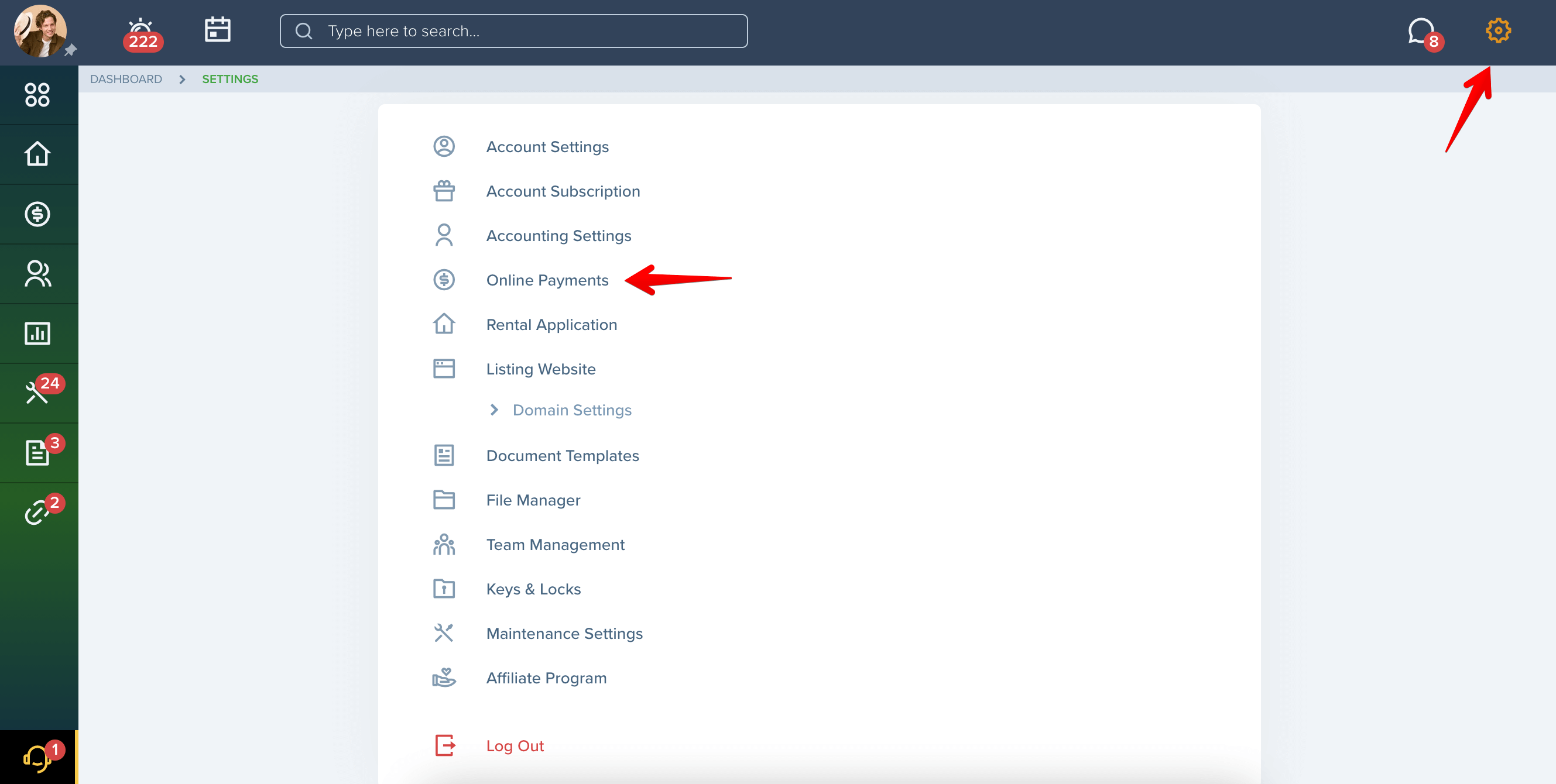This screenshot has width=1556, height=784.
Task: Click the folder icon for File Manager
Action: [x=444, y=500]
